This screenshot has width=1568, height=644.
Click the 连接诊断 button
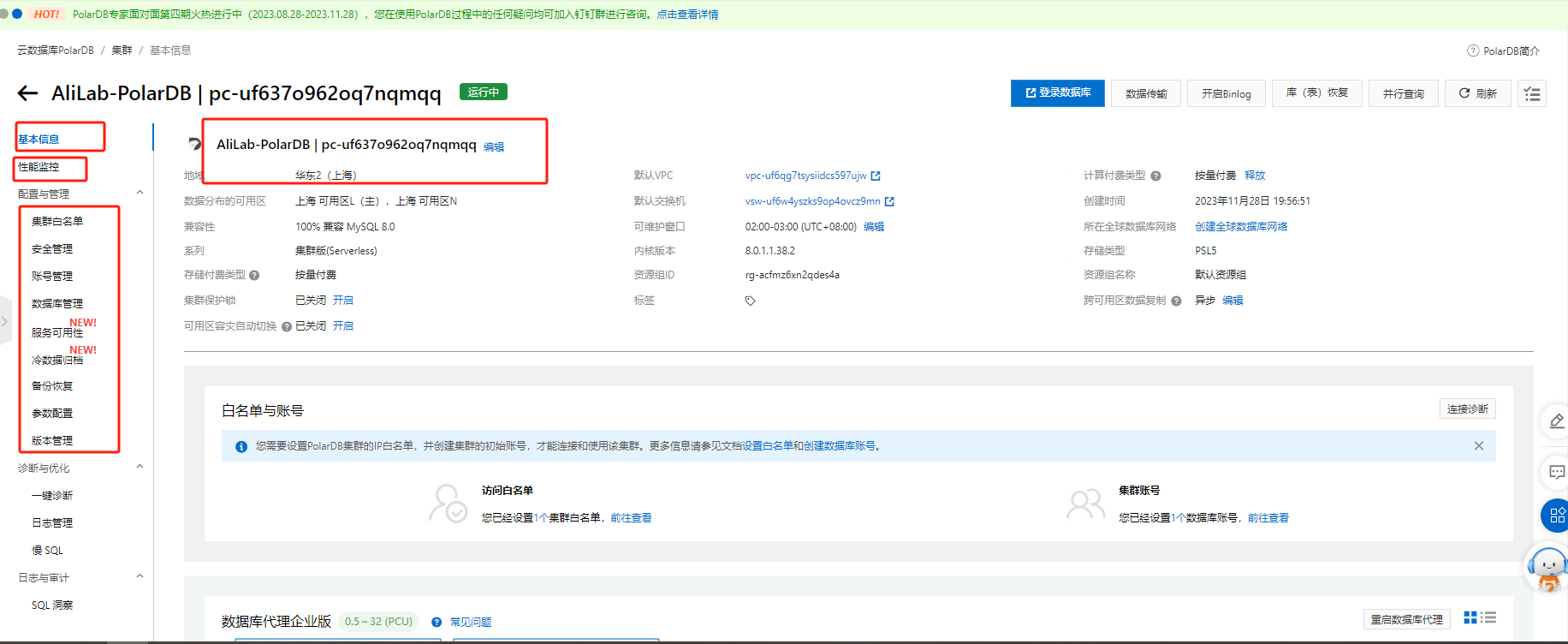pos(1468,409)
